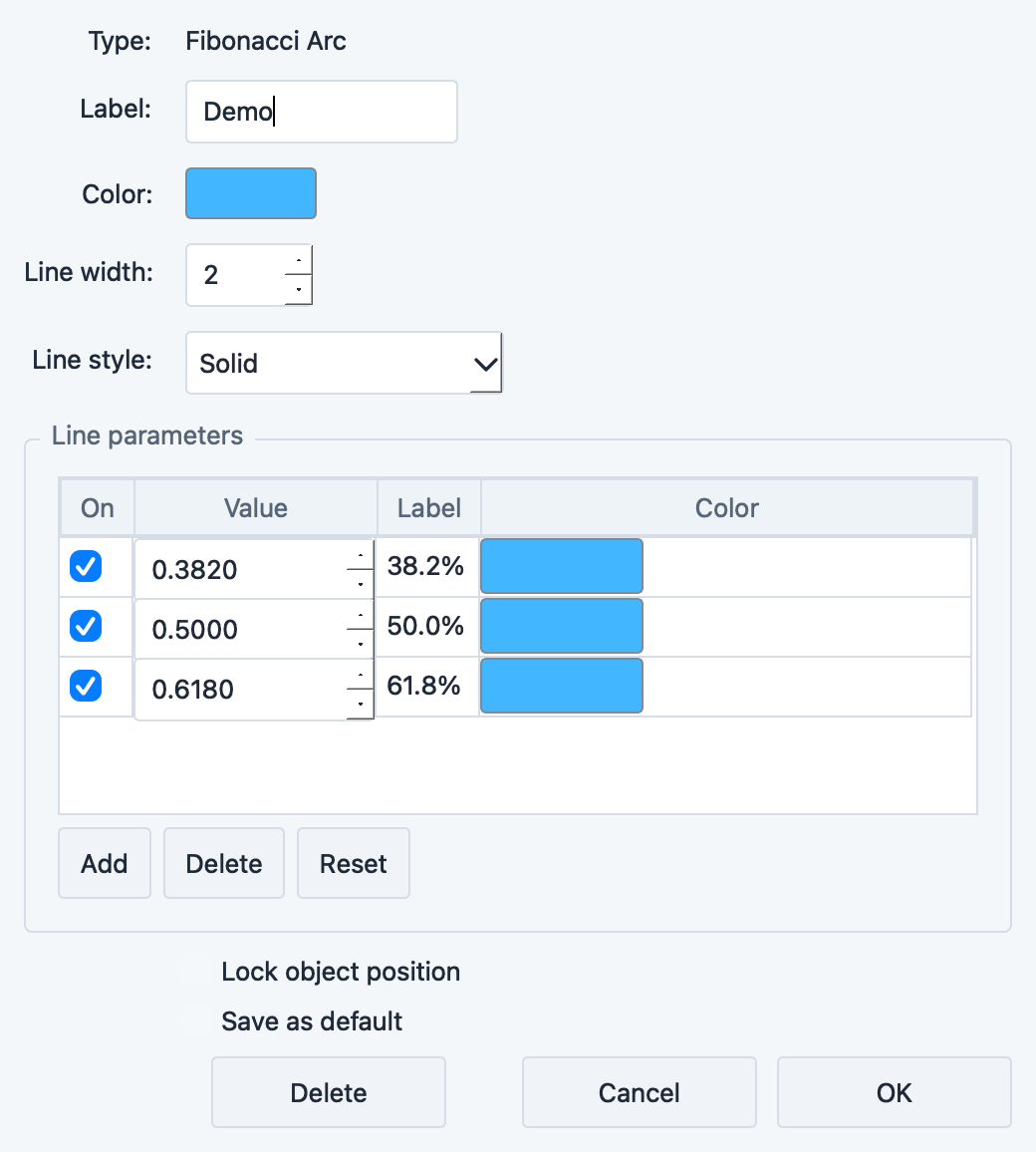Screen dimensions: 1036x1152
Task: Open color swatch for the 50.0% line
Action: click(562, 625)
